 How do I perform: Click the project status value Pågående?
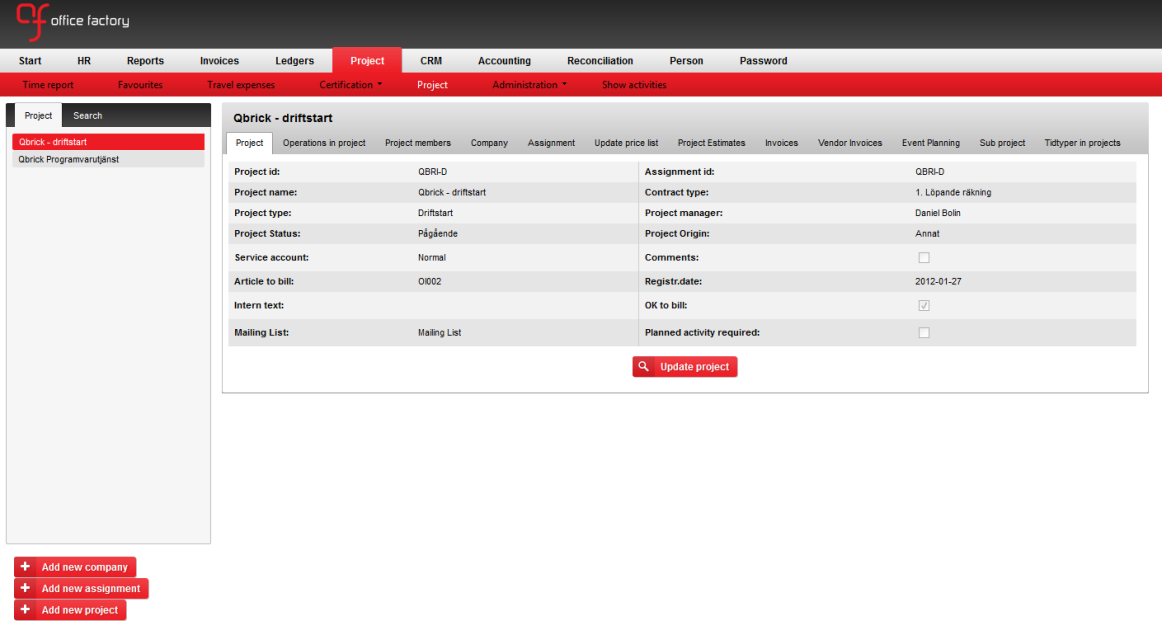point(437,233)
